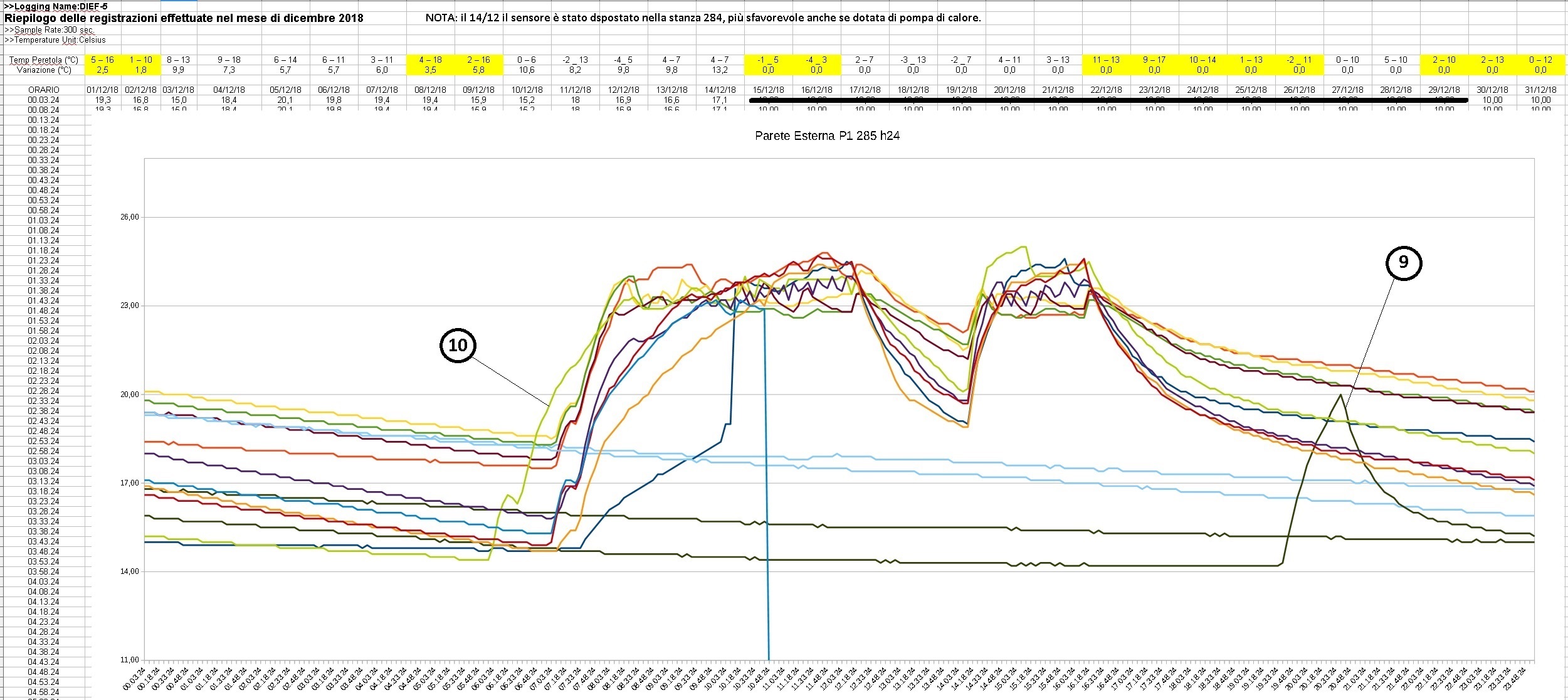Click the 31/12/18 date header cell
1568x700 pixels.
pos(1540,90)
